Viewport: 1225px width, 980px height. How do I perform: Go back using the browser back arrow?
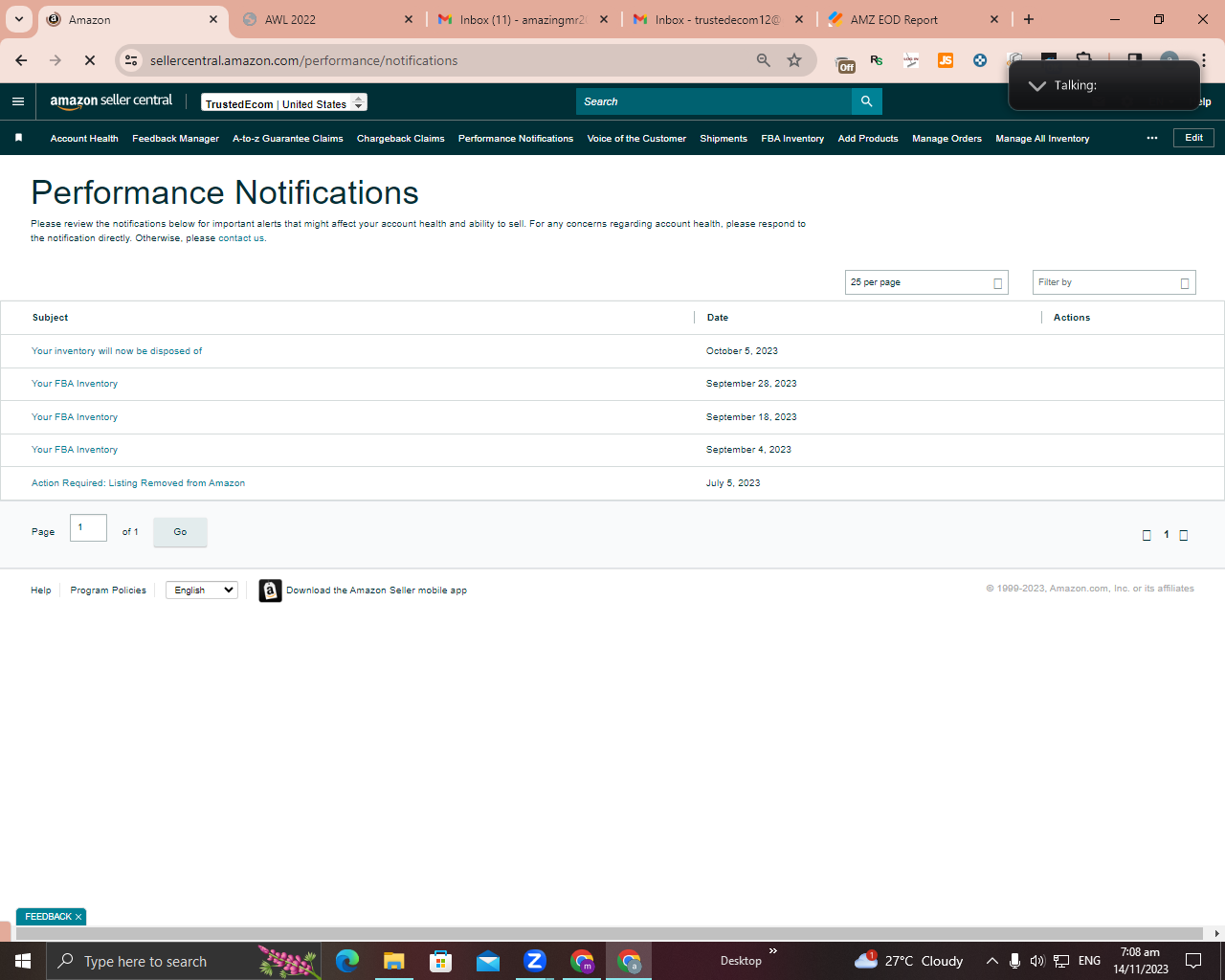[21, 60]
